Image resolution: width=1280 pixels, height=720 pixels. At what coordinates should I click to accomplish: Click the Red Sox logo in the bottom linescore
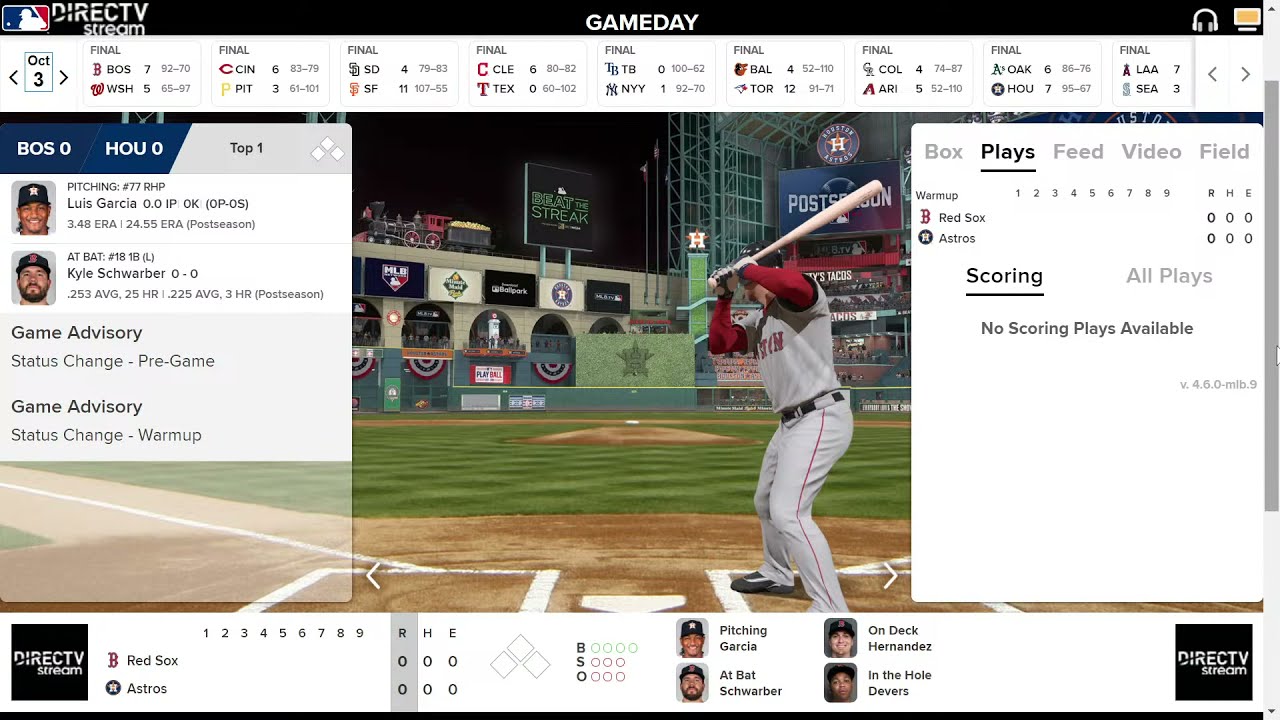tap(113, 660)
